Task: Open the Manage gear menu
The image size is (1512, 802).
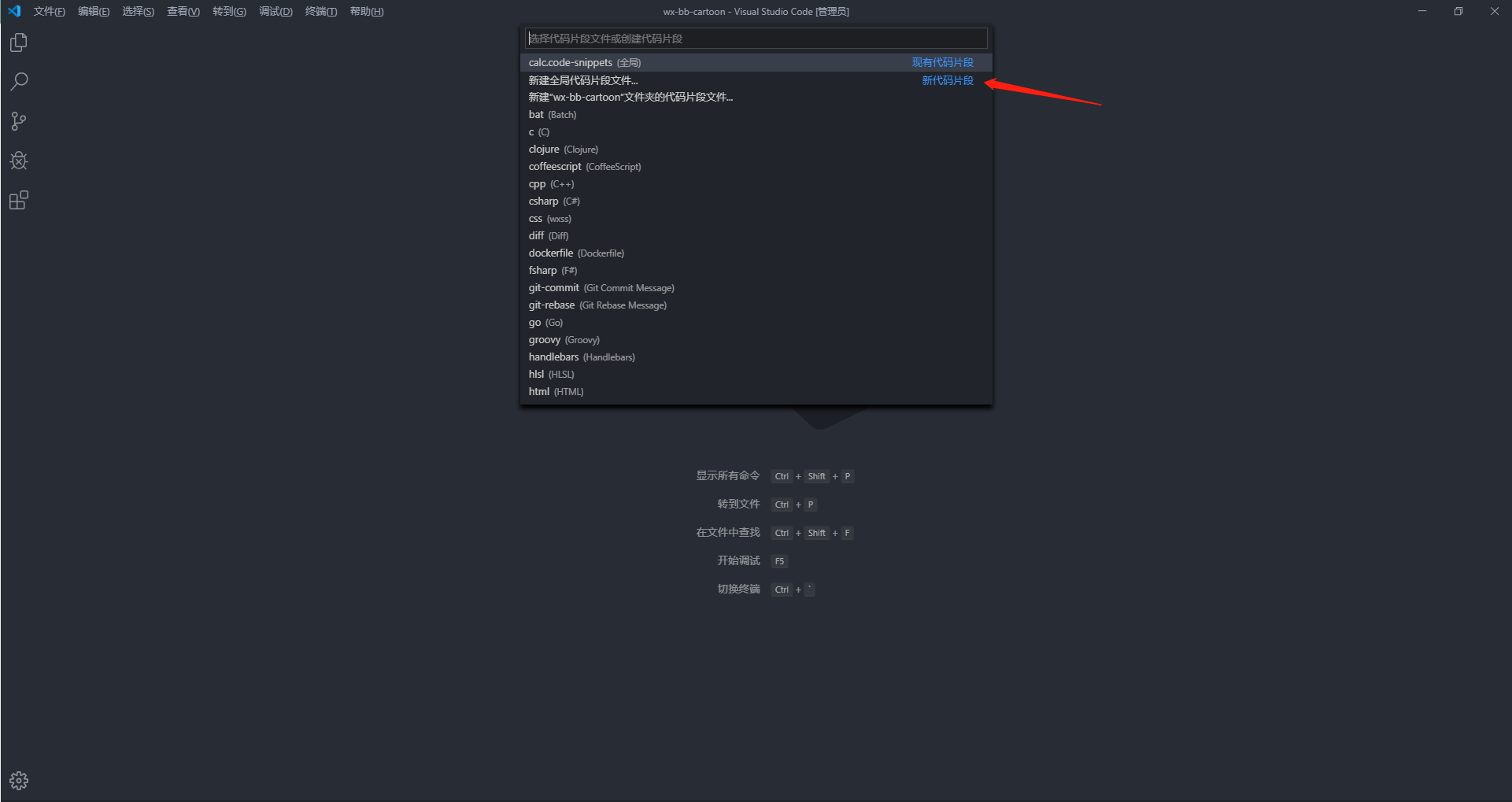Action: click(19, 781)
